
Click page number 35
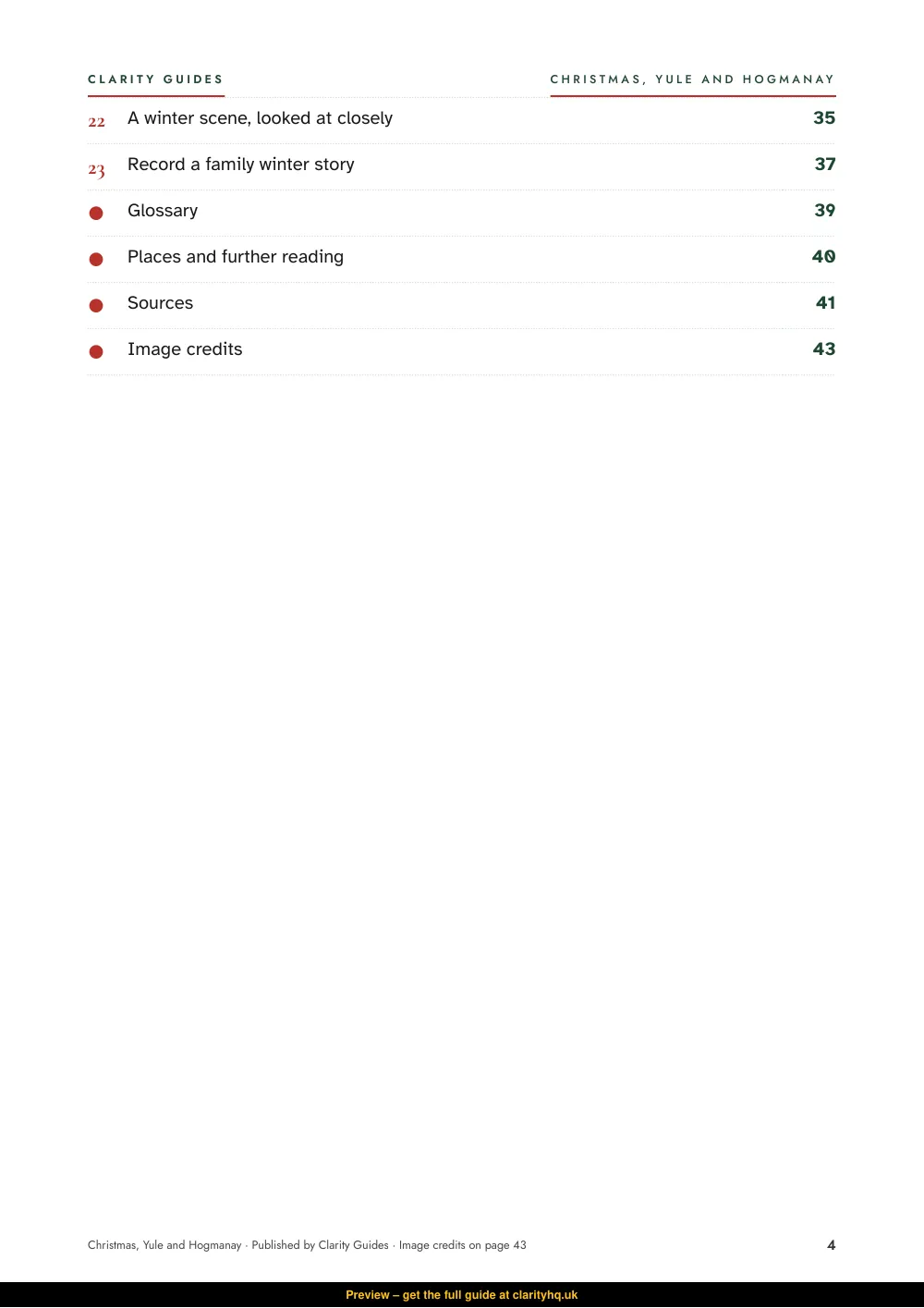coord(824,118)
